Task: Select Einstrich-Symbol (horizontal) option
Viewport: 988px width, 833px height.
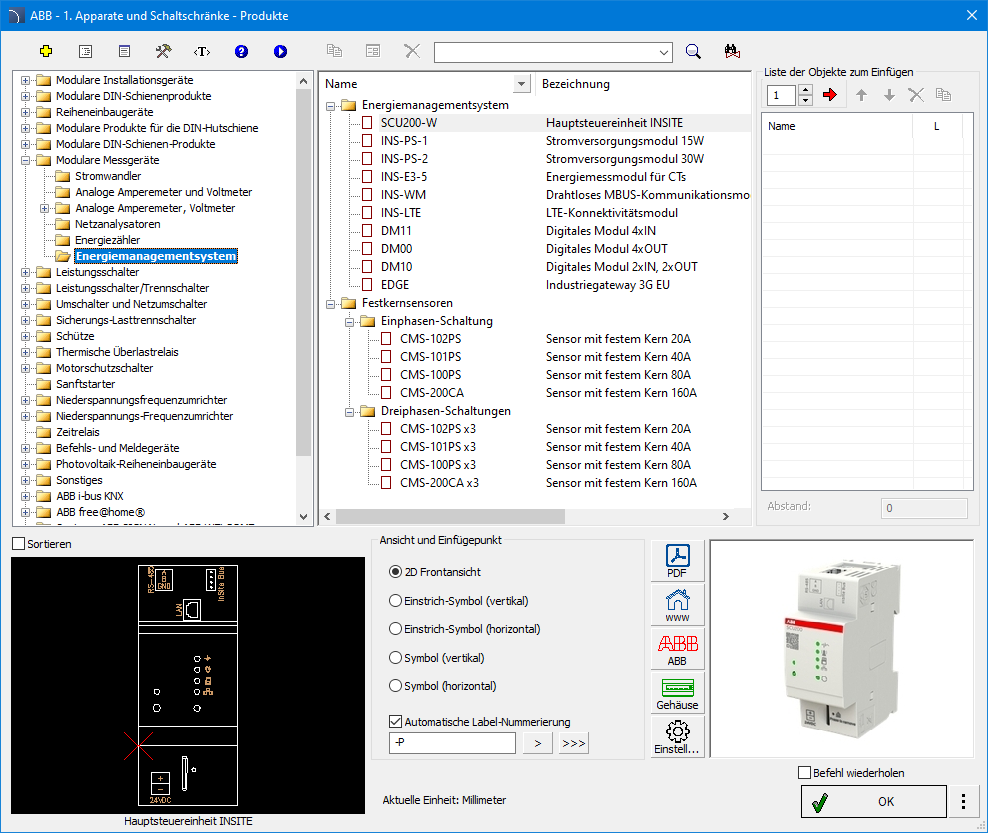Action: pyautogui.click(x=395, y=629)
